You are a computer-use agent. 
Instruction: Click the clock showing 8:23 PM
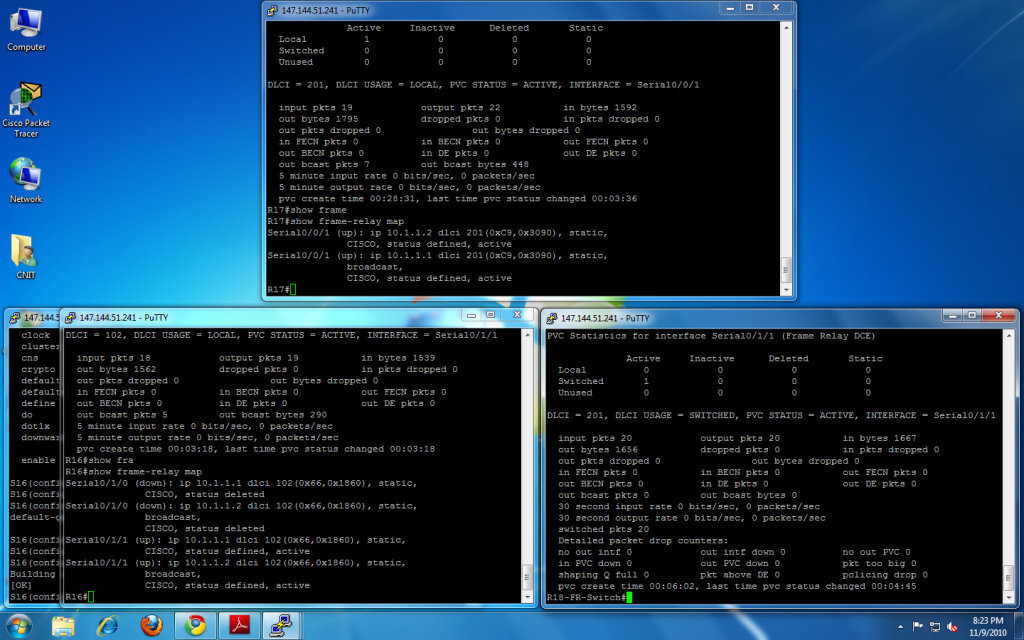(985, 626)
